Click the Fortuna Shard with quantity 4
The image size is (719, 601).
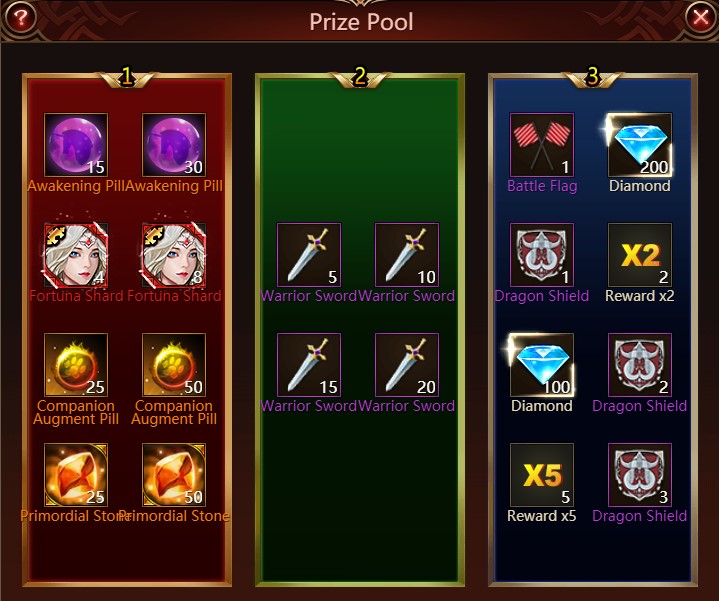(76, 255)
